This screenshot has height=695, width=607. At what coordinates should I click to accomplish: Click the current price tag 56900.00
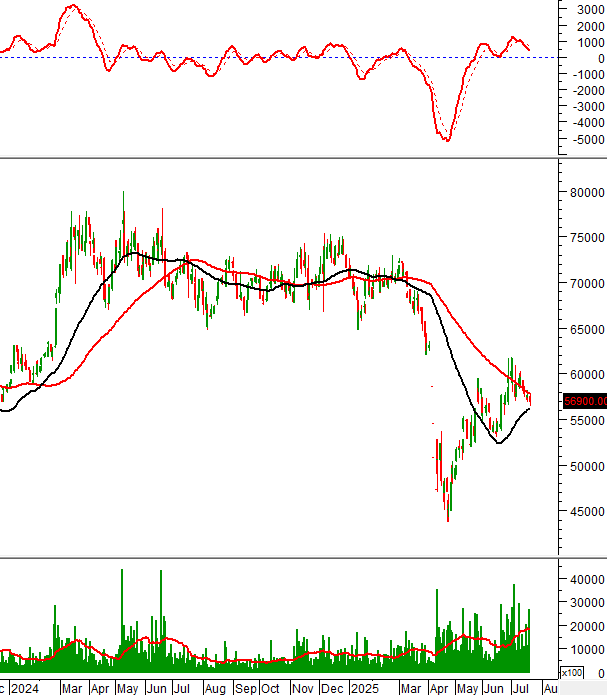(x=585, y=401)
